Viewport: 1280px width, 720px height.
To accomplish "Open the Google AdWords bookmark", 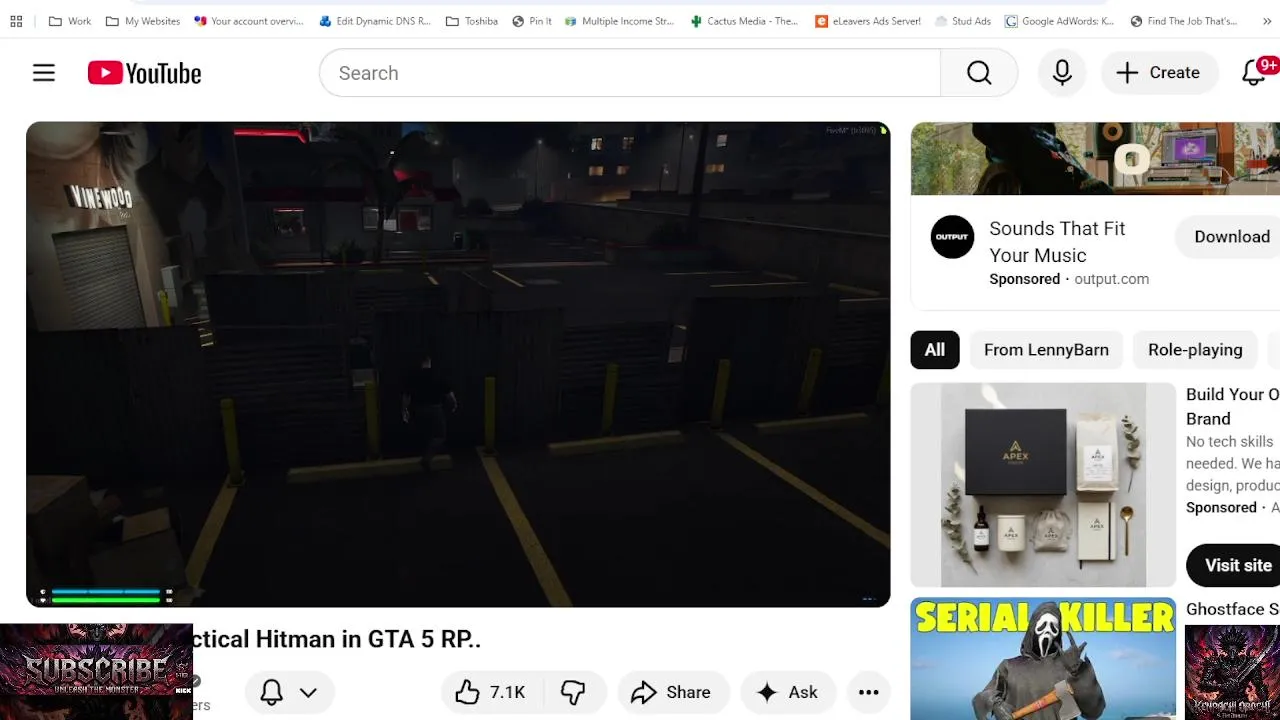I will pos(1060,21).
